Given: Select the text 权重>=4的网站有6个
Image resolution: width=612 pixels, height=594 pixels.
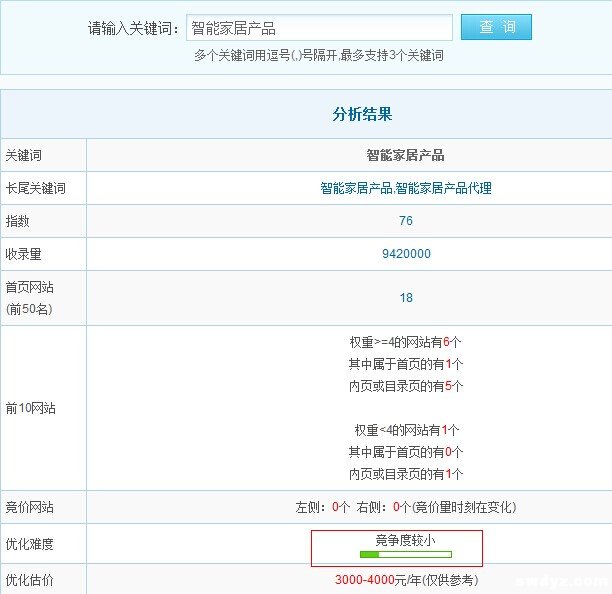Looking at the screenshot, I should tap(406, 342).
